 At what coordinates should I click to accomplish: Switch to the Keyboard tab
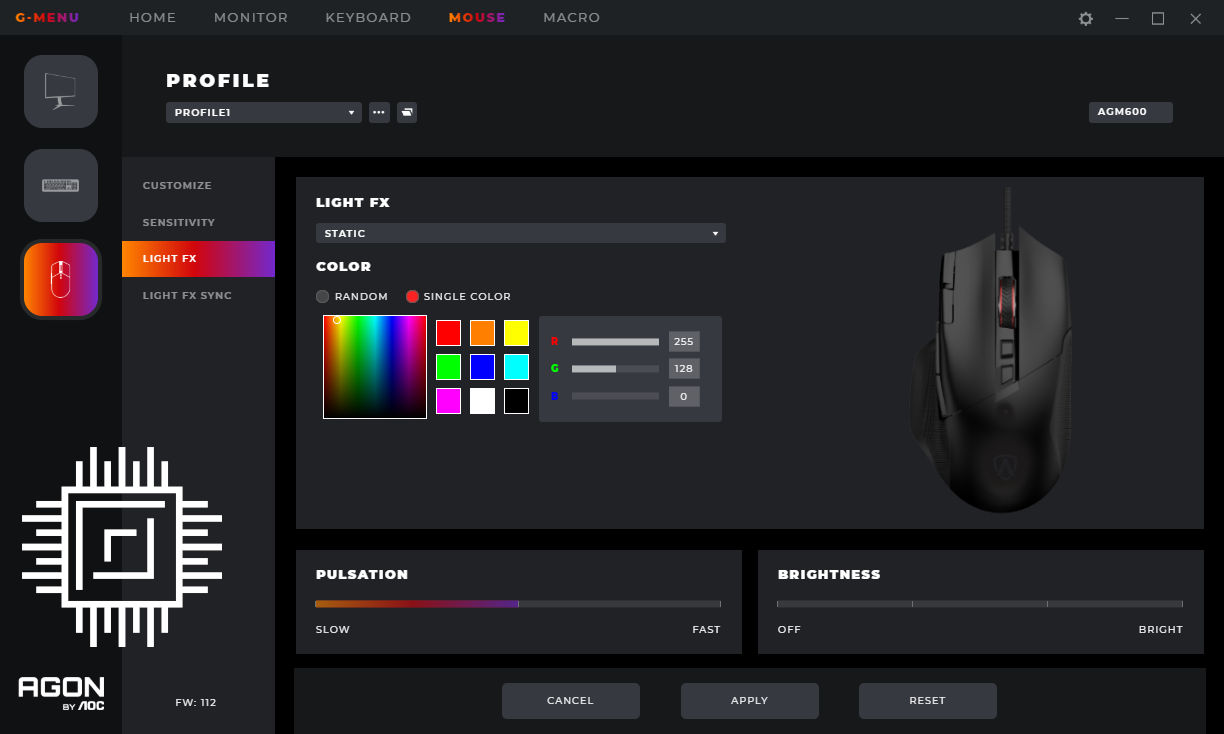(x=368, y=18)
